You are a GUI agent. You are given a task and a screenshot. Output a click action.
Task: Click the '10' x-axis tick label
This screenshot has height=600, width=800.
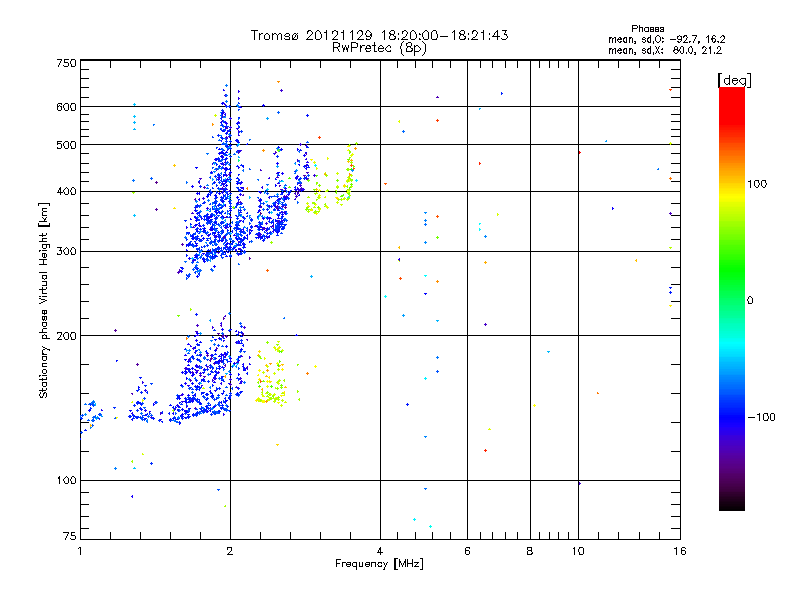pos(578,551)
